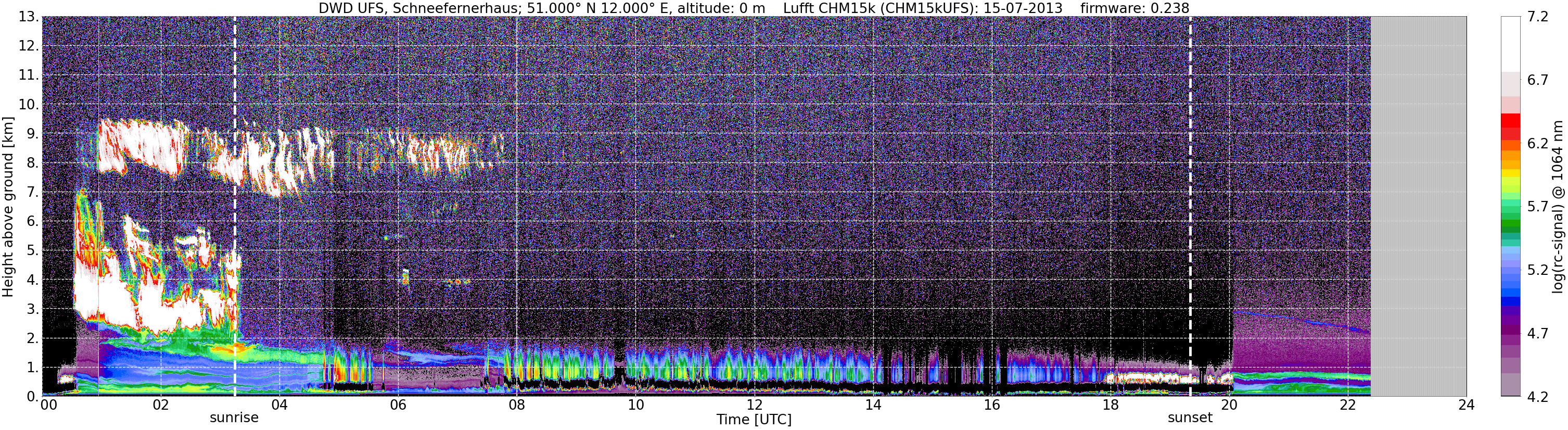1568x430 pixels.
Task: Click the height axis tick '2.'
Action: 33,338
